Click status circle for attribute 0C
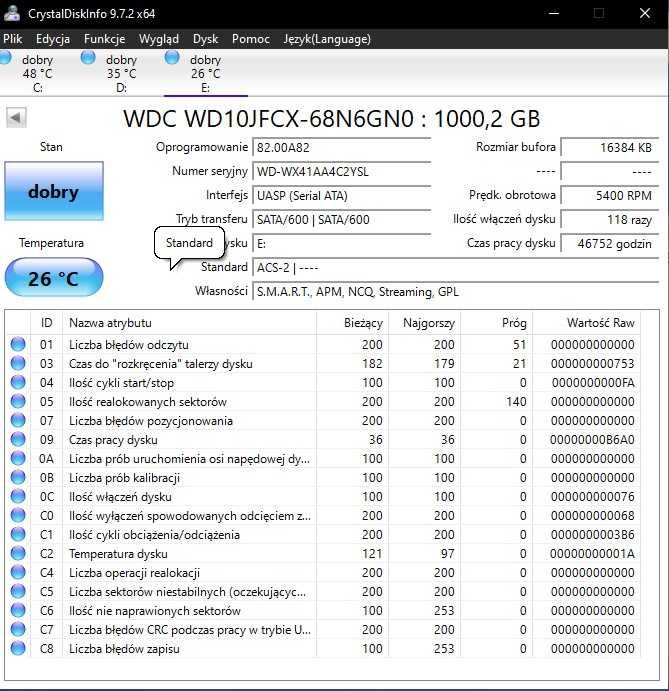The height and width of the screenshot is (691, 669). click(18, 496)
